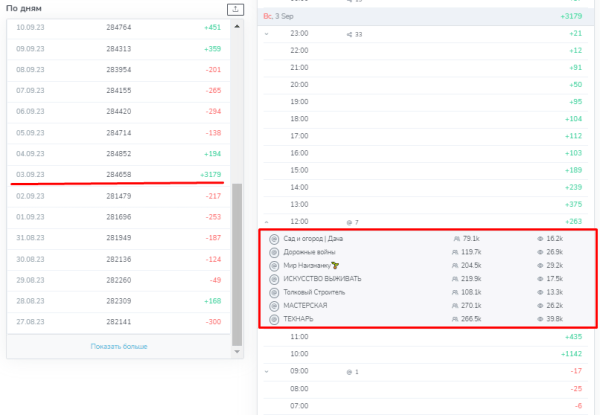Image resolution: width=600 pixels, height=415 pixels.
Task: Click the reposts share icon in the 23:00 row
Action: pyautogui.click(x=346, y=34)
